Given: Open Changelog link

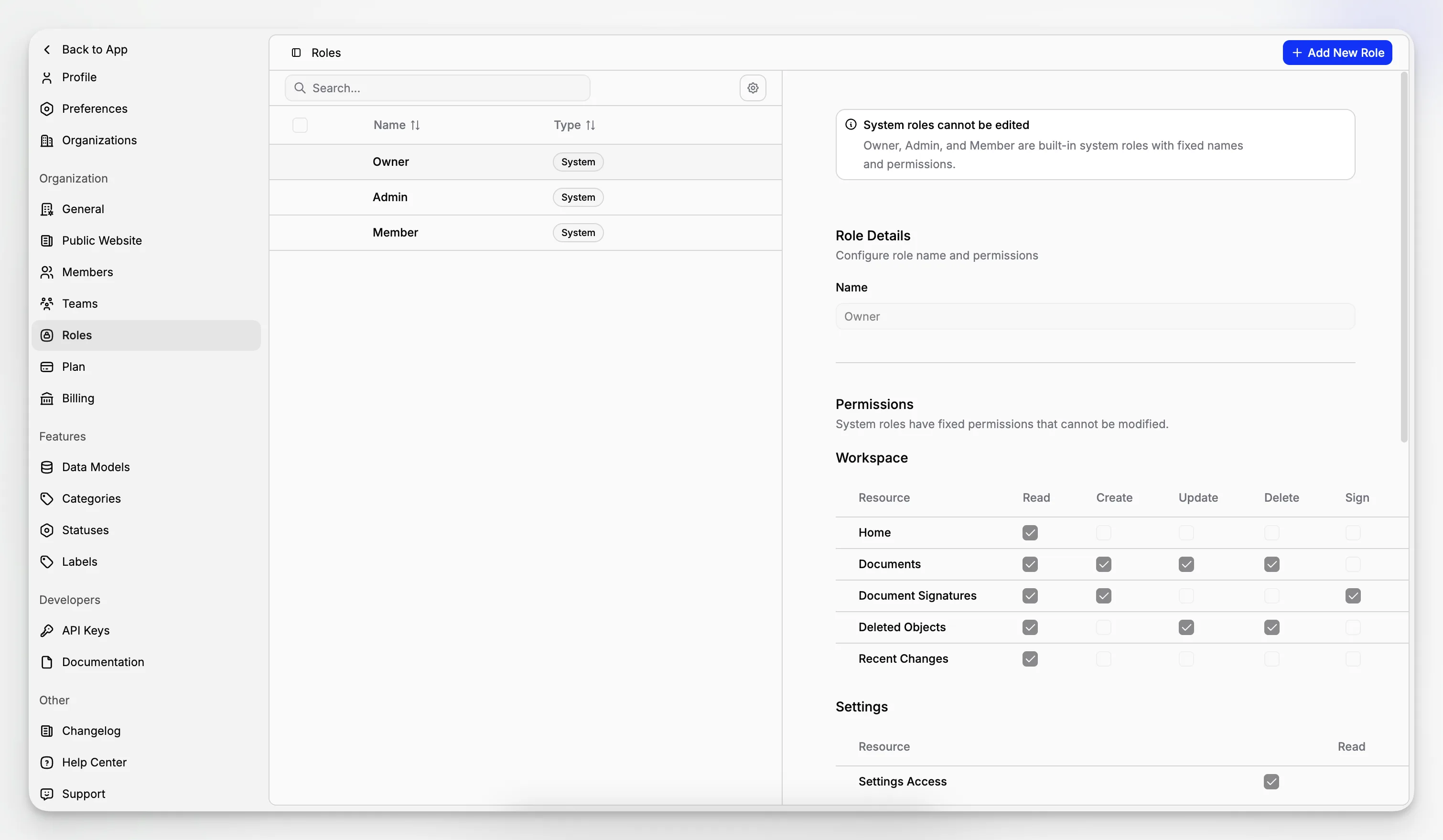Looking at the screenshot, I should point(146,731).
